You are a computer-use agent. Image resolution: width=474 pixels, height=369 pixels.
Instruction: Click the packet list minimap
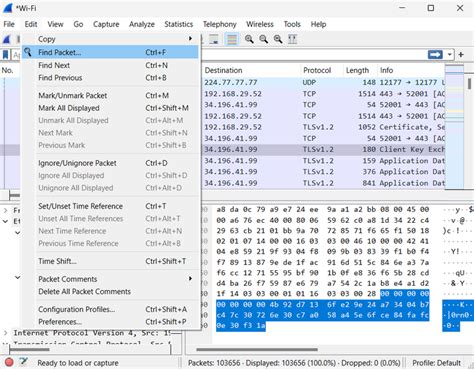[x=454, y=127]
